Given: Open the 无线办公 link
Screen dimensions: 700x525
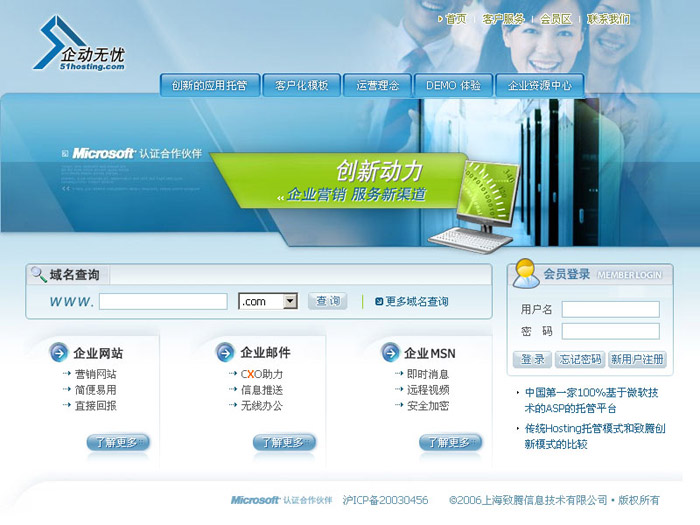Looking at the screenshot, I should [x=262, y=406].
